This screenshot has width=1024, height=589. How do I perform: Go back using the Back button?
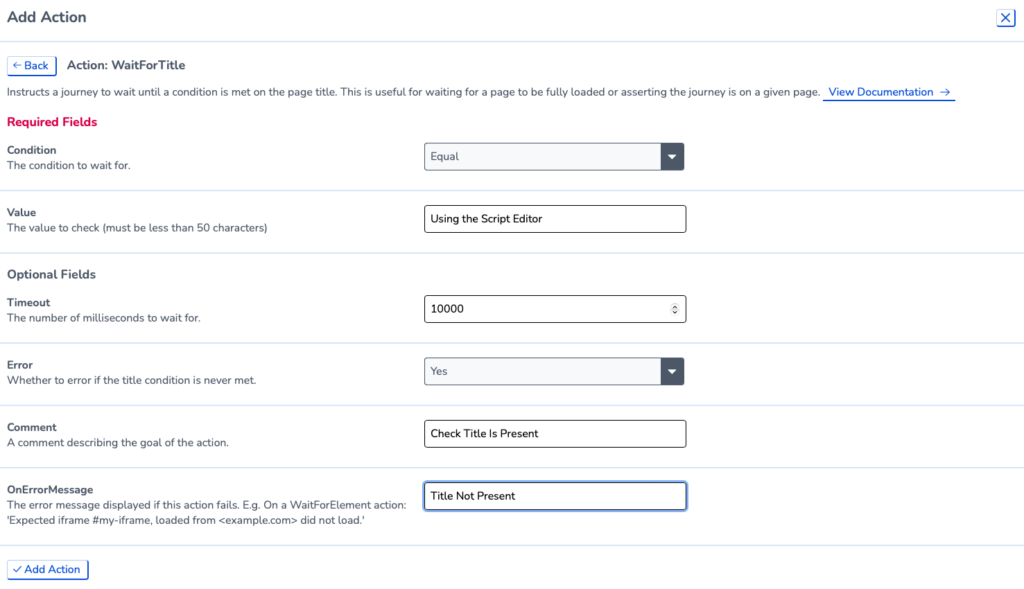(31, 65)
